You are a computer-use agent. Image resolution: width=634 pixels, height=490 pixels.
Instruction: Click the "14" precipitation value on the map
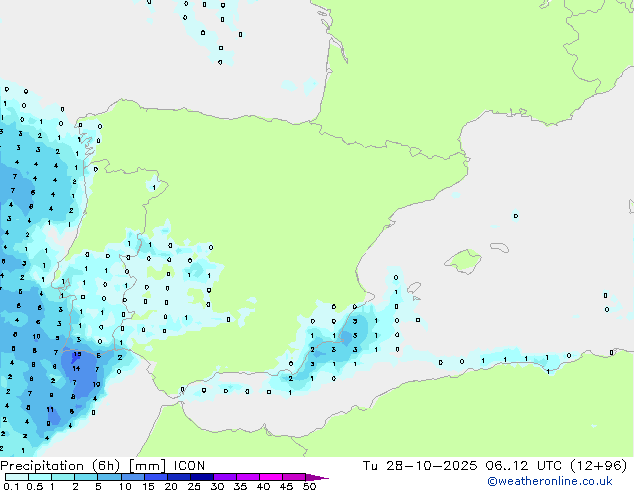click(76, 368)
